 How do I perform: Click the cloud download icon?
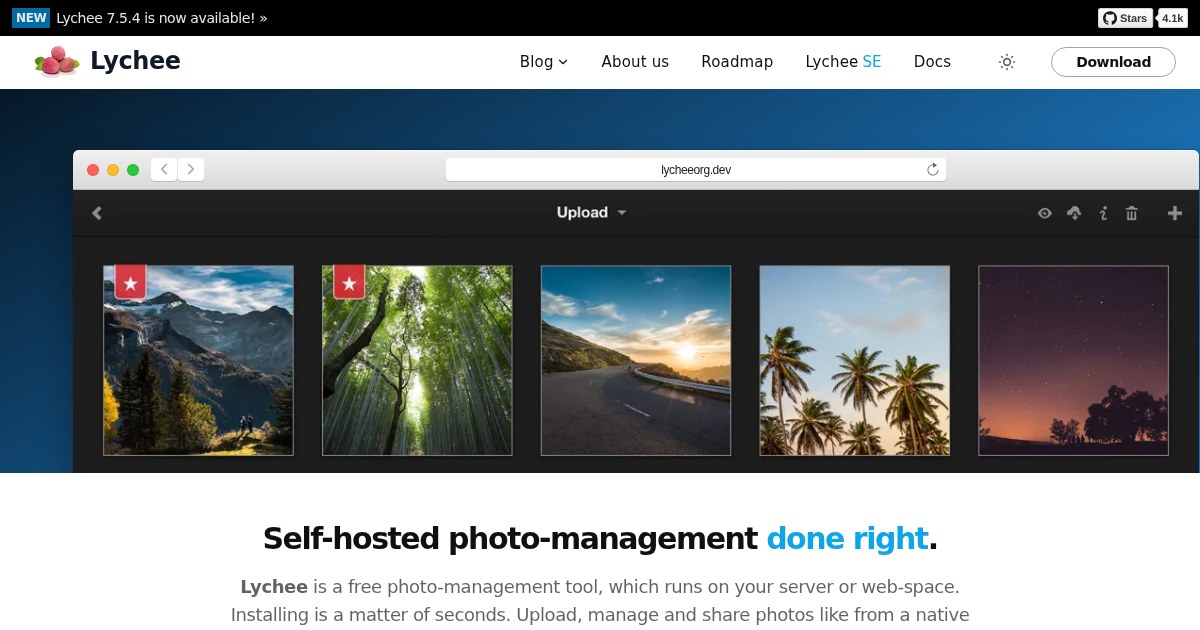(1075, 213)
